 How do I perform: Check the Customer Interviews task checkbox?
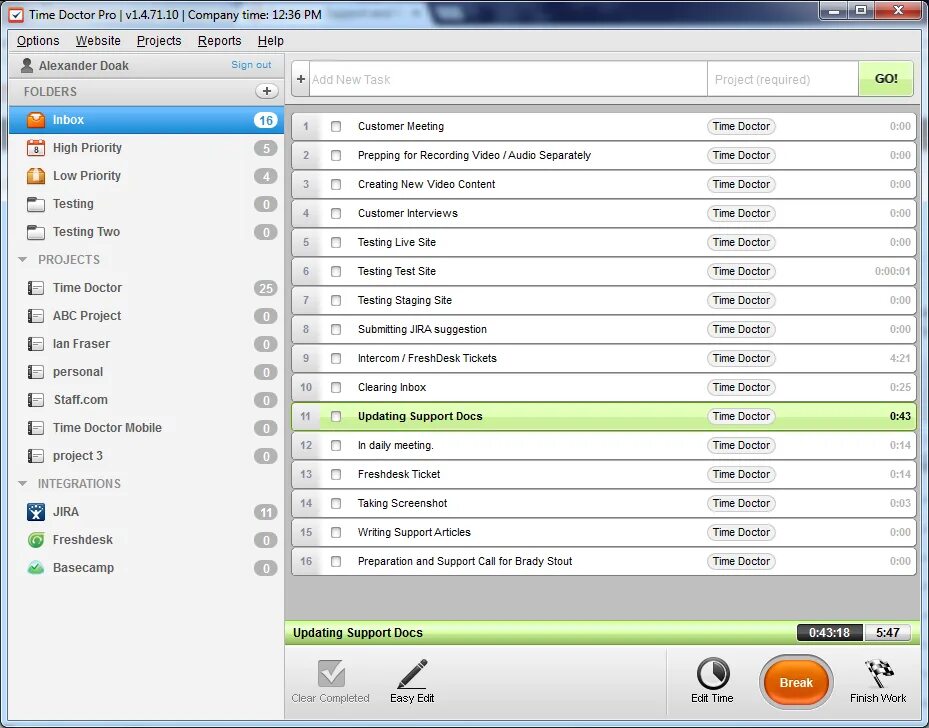pyautogui.click(x=336, y=213)
